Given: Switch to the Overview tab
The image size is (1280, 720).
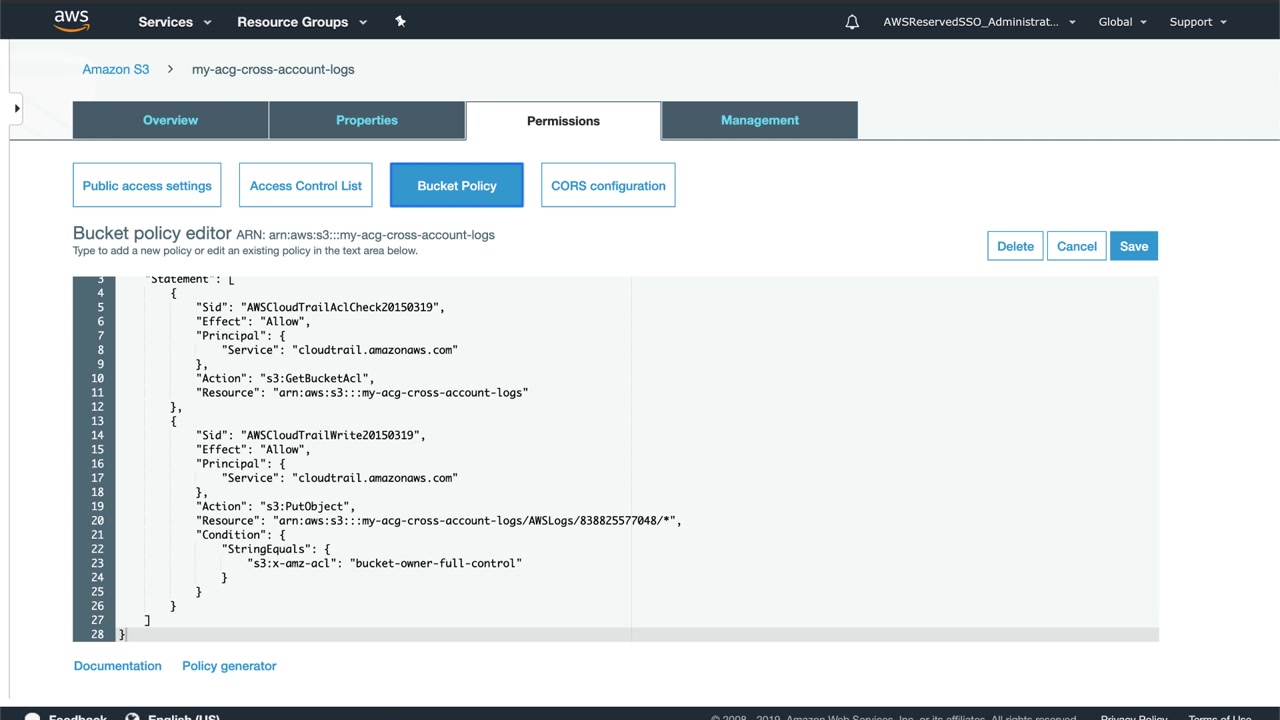Looking at the screenshot, I should pyautogui.click(x=170, y=120).
